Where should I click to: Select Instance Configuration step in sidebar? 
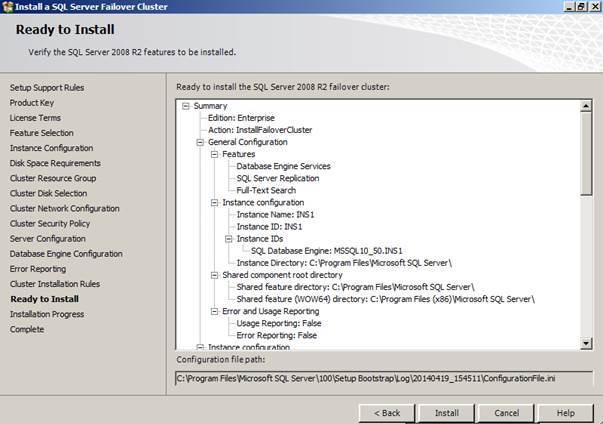point(52,148)
